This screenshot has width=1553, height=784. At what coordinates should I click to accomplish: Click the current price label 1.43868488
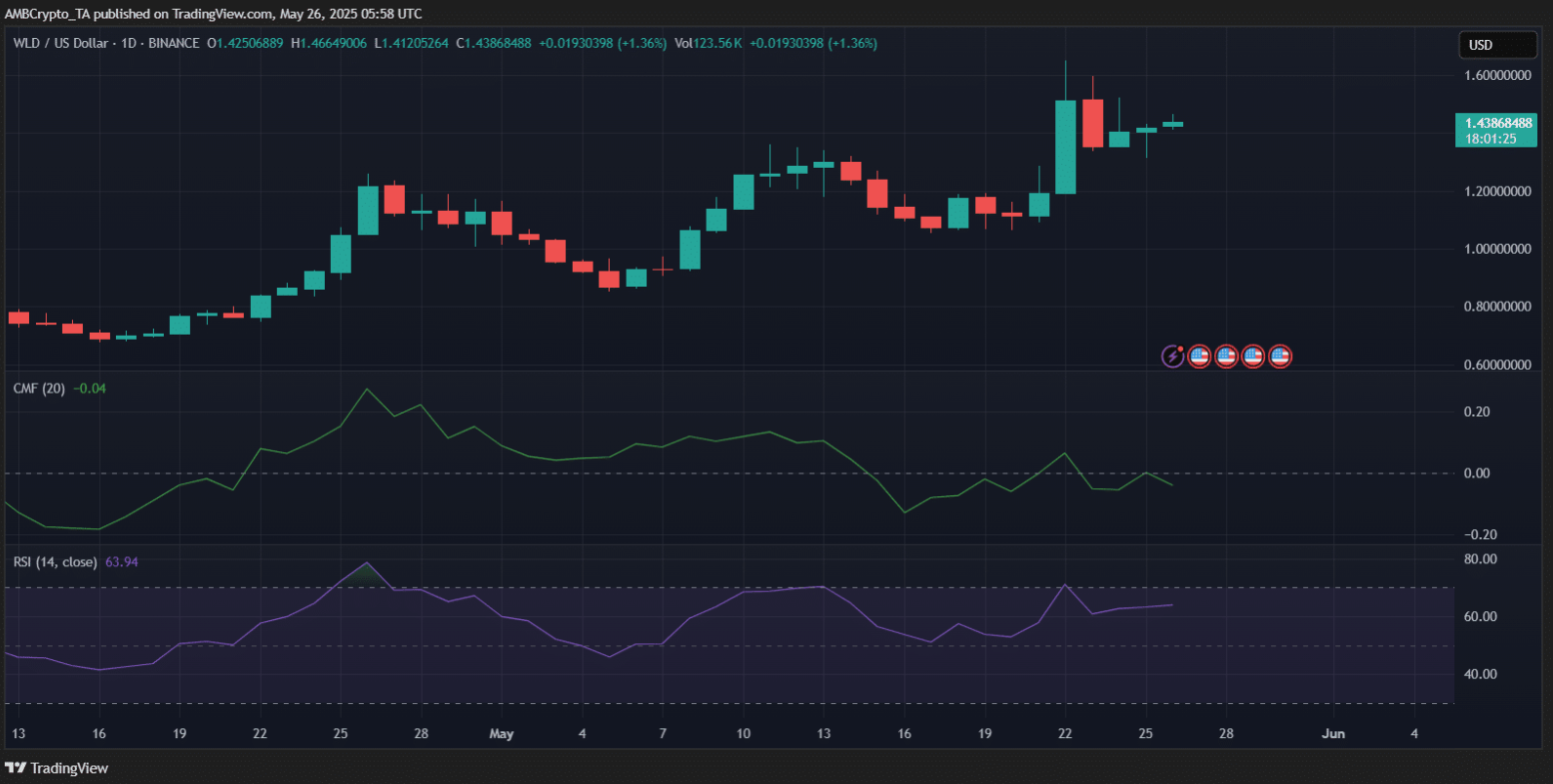tap(1495, 123)
